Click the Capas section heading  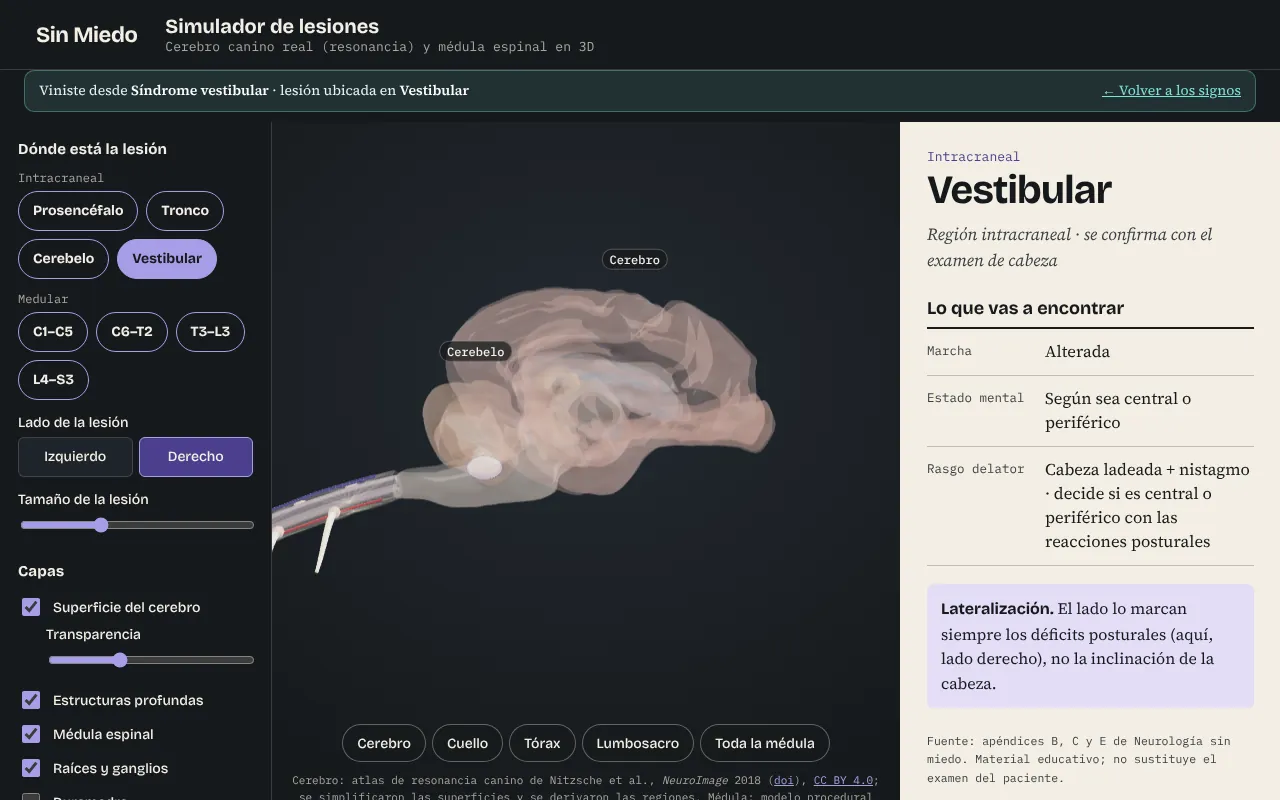(41, 571)
